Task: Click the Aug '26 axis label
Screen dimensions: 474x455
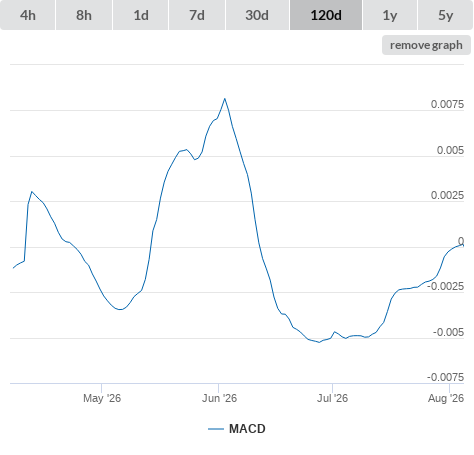Action: pyautogui.click(x=446, y=398)
